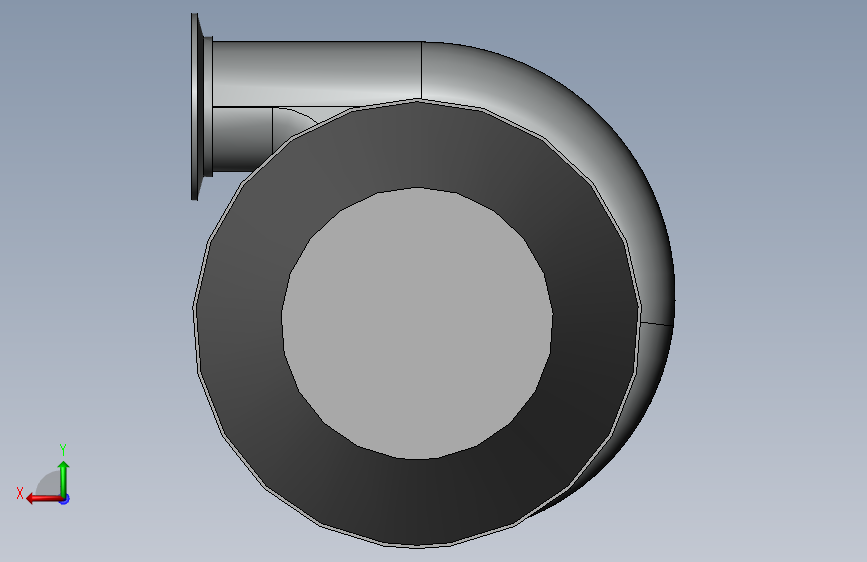This screenshot has height=562, width=867.
Task: Click the blue Z axis dot on the triad
Action: pyautogui.click(x=65, y=499)
